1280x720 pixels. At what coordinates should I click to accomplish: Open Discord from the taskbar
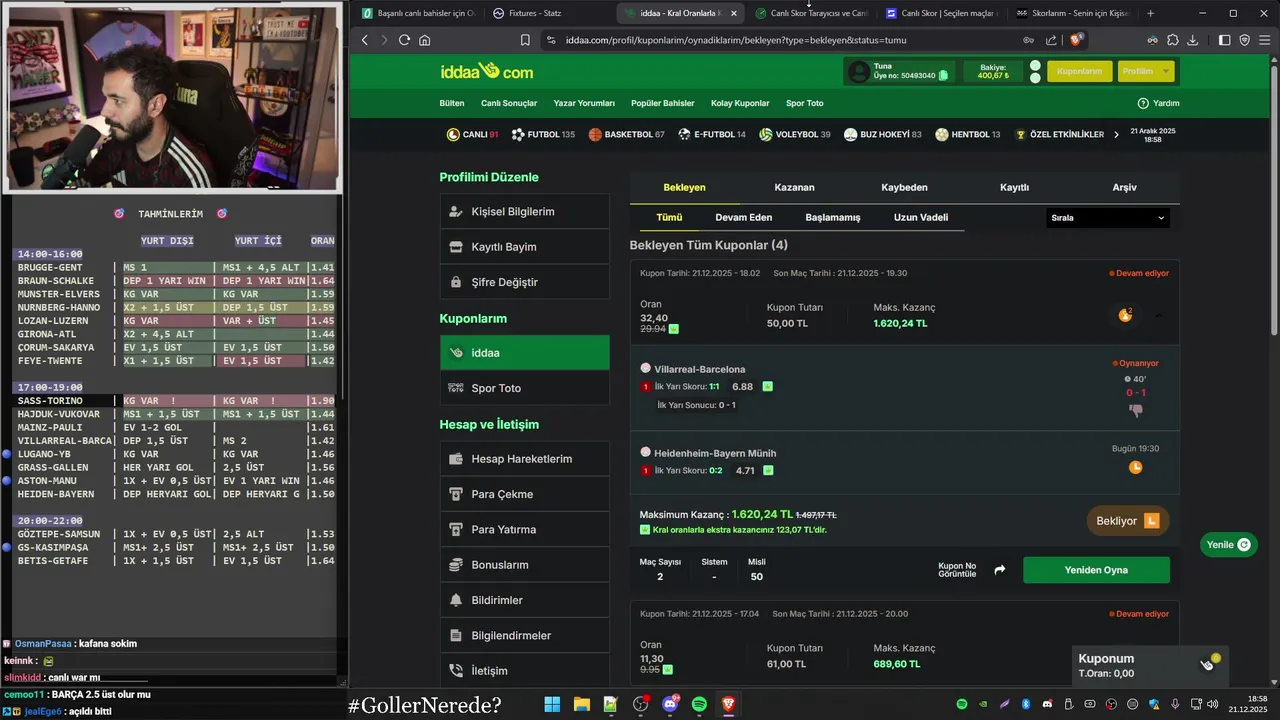[x=670, y=705]
